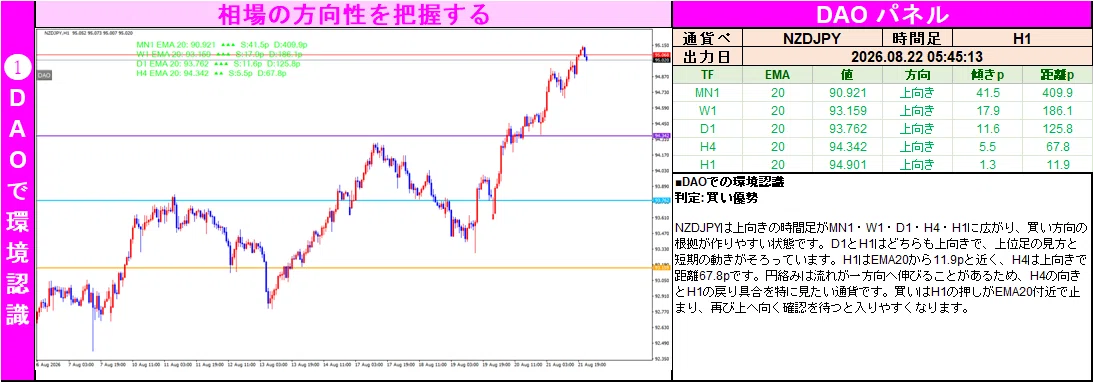Click the '時間足' label cell

917,38
